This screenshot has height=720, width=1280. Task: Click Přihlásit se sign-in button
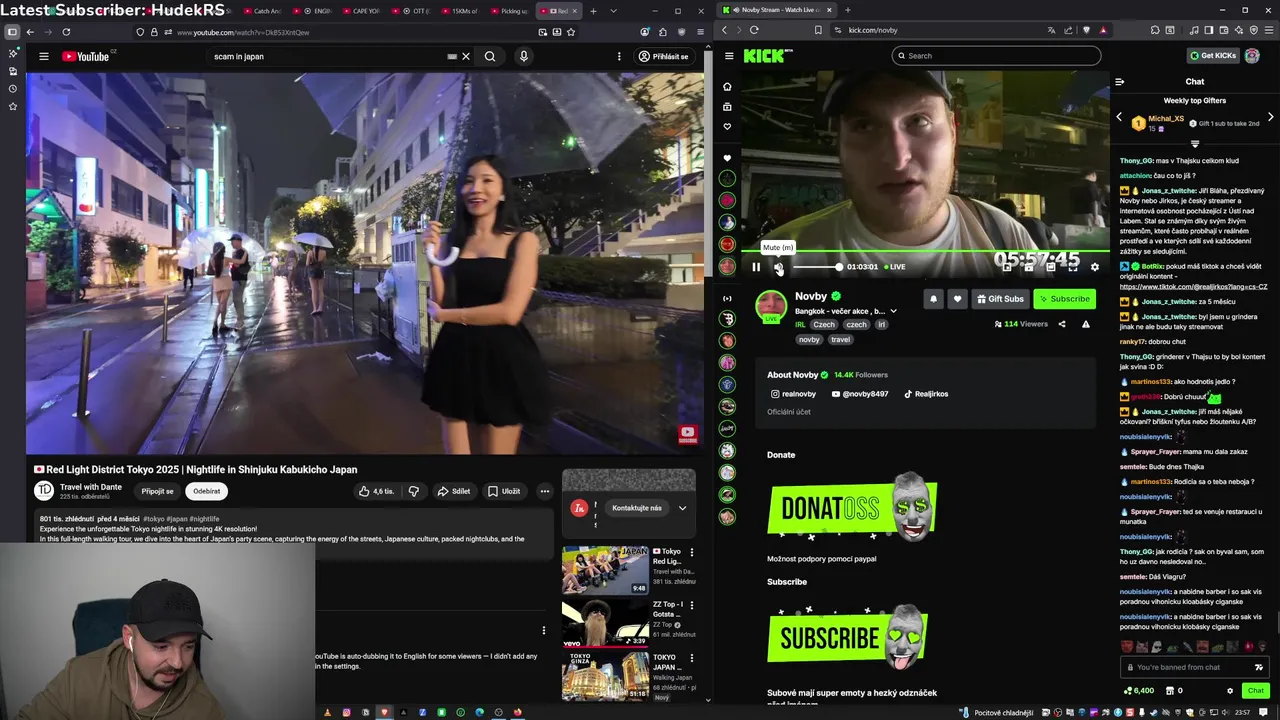(664, 56)
